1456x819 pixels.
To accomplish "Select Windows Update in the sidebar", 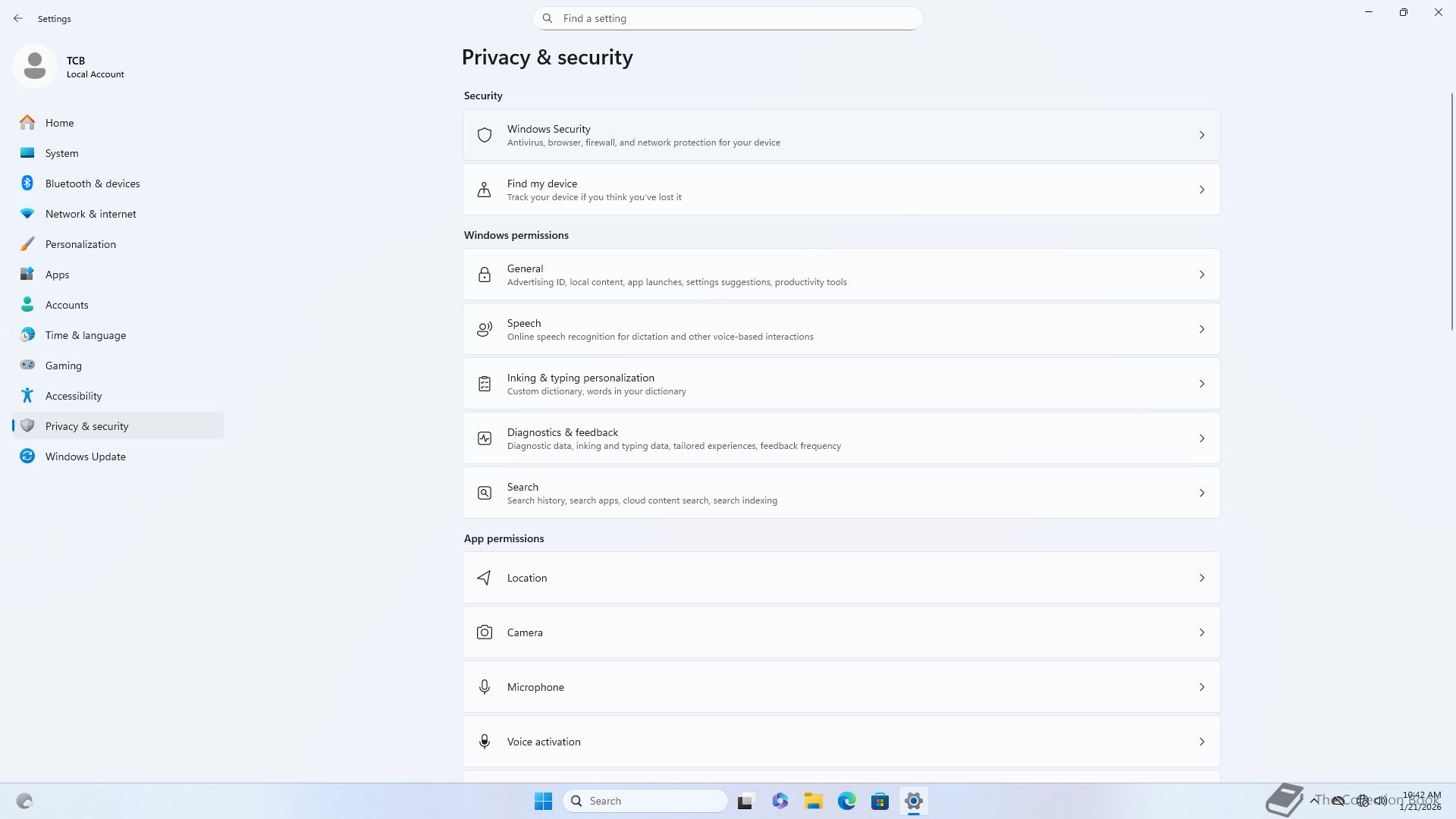I will point(85,457).
